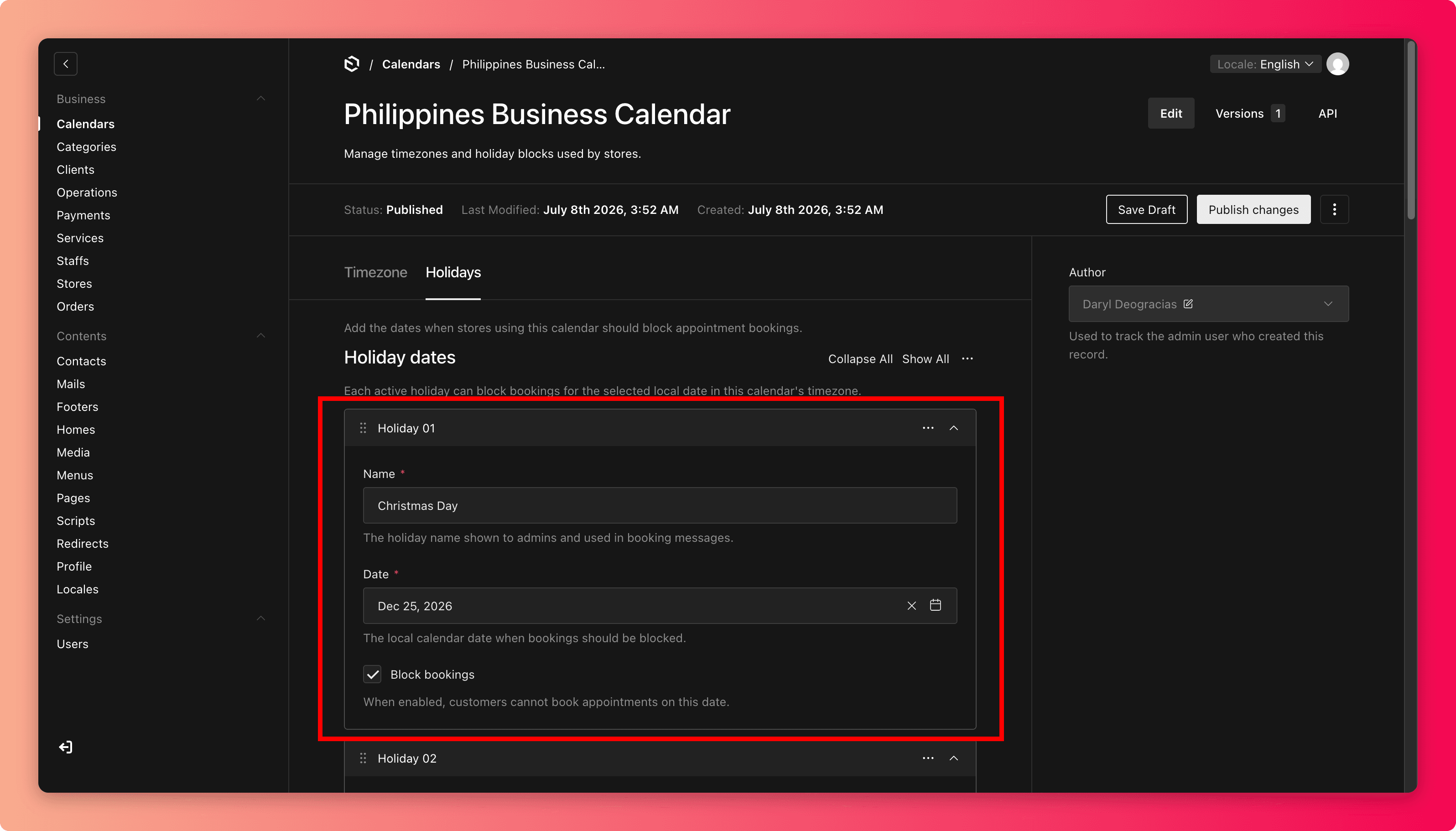Open the Versions tab
The image size is (1456, 831).
[x=1249, y=113]
